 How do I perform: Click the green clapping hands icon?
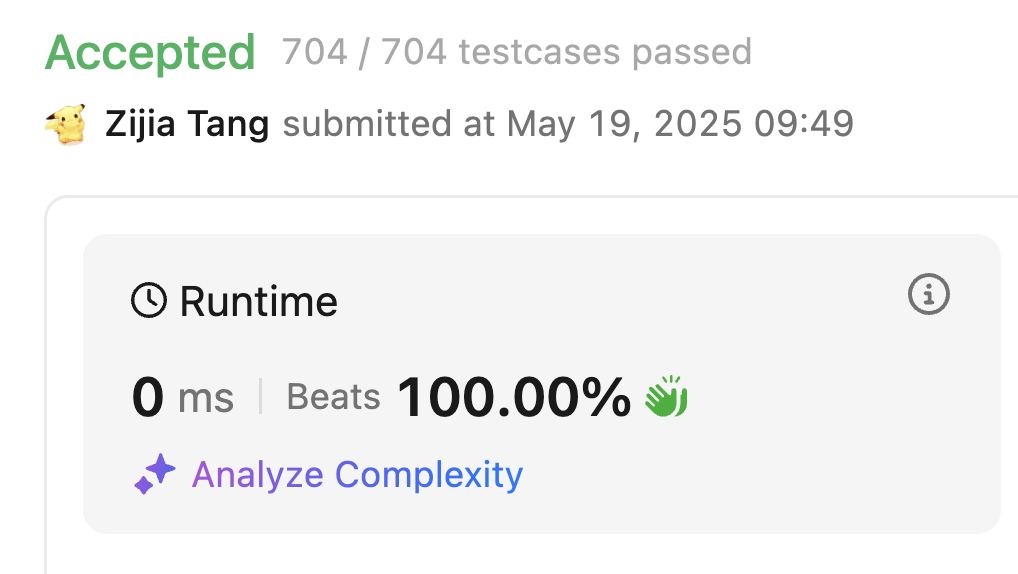pos(666,397)
